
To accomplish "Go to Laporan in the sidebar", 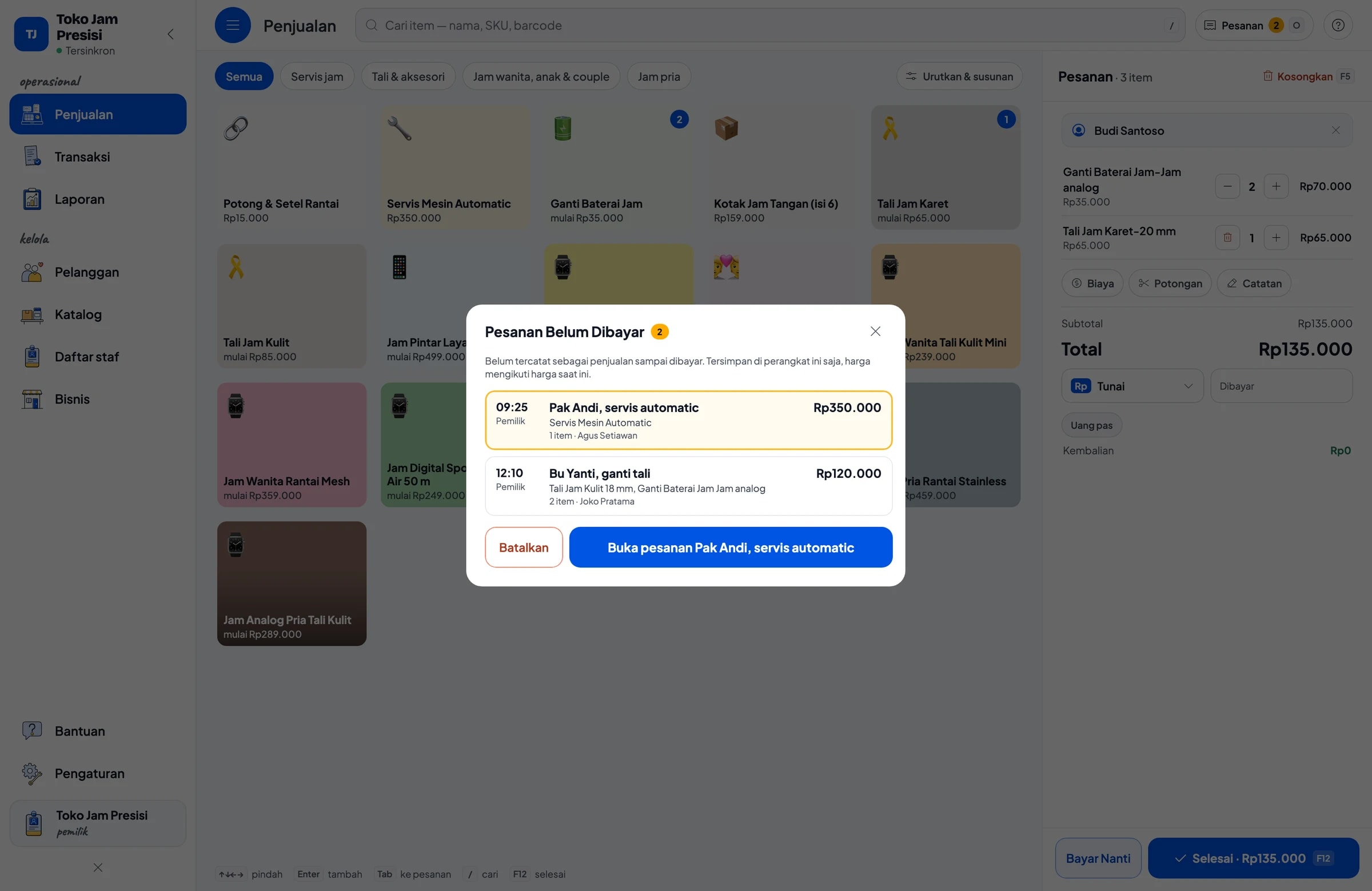I will click(98, 199).
